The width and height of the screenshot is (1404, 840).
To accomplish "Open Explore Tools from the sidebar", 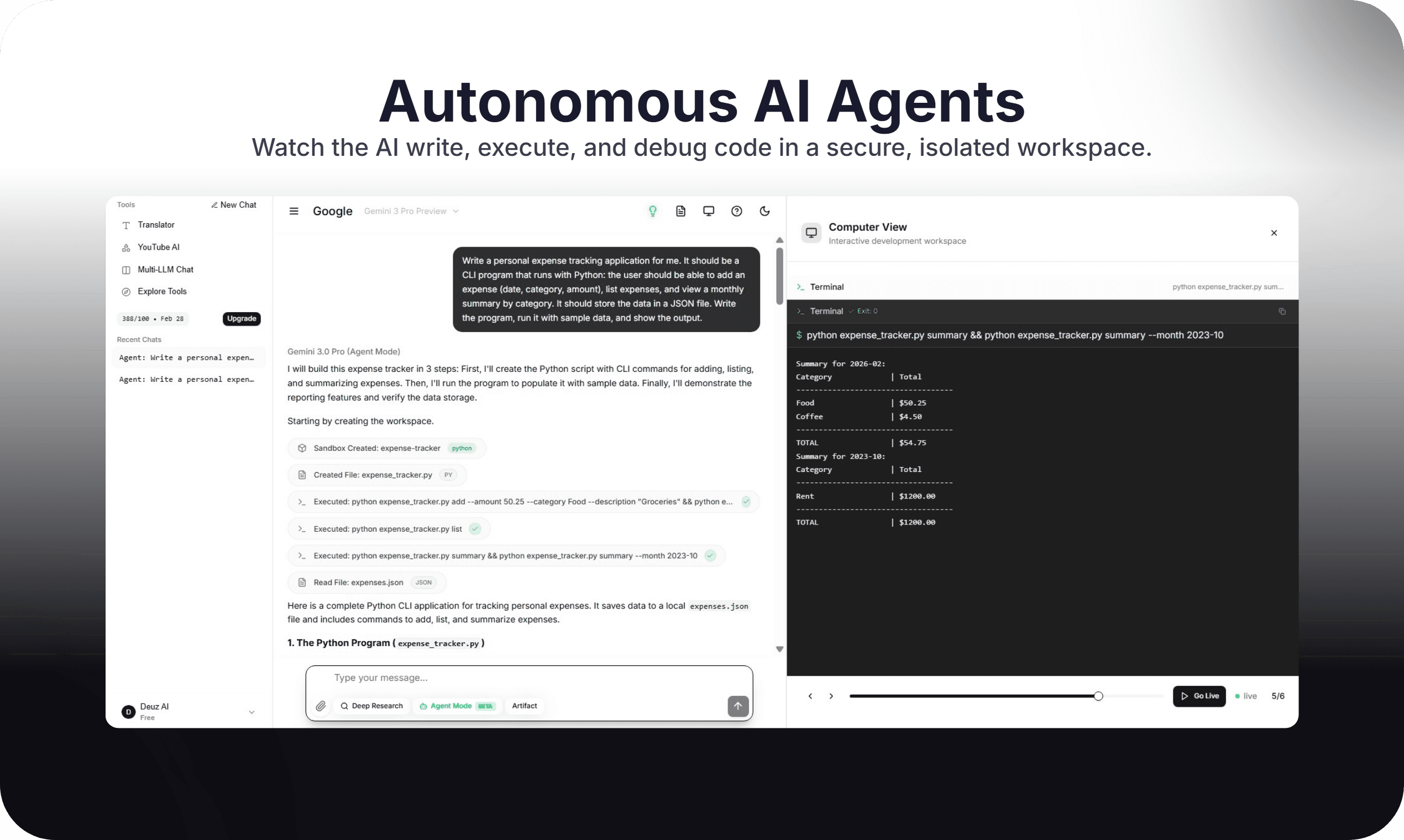I will pos(162,291).
